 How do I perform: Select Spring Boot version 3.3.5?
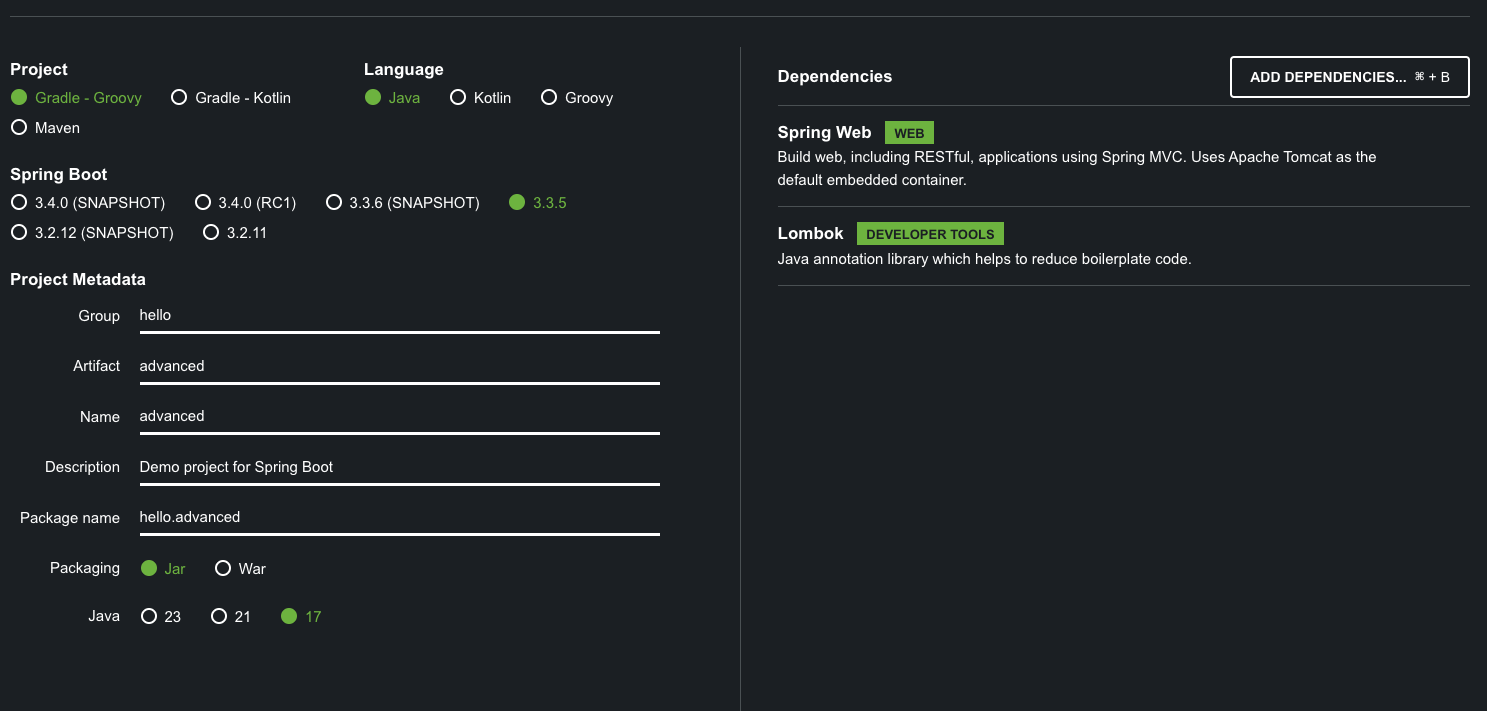538,203
